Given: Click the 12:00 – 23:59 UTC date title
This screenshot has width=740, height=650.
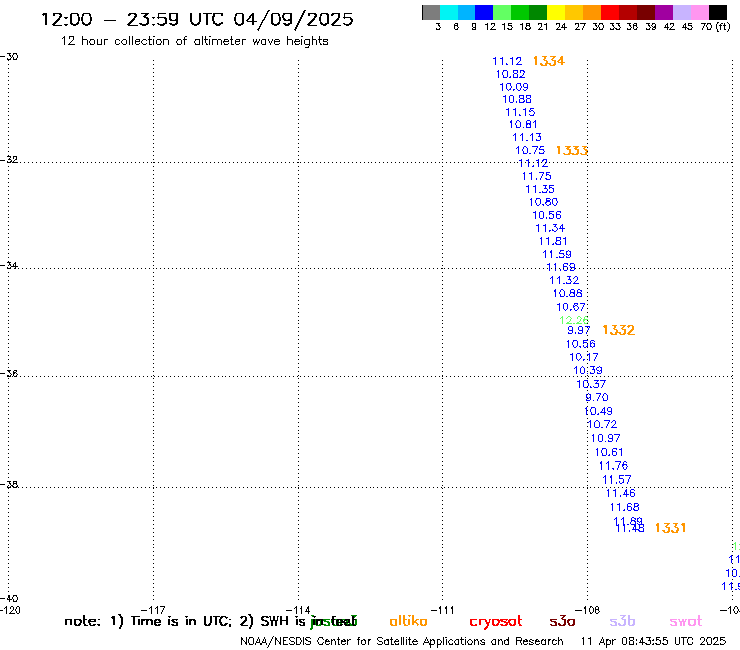Looking at the screenshot, I should (x=197, y=19).
